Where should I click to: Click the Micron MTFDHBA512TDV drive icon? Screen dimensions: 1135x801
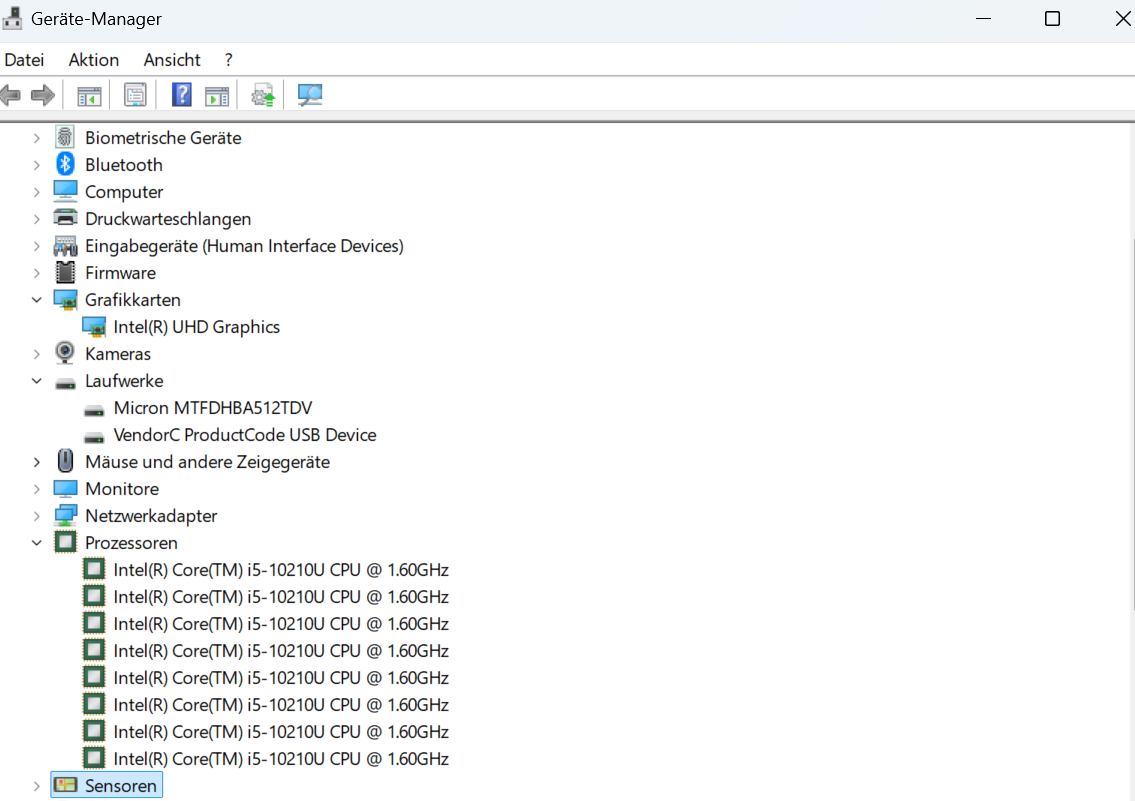click(94, 411)
